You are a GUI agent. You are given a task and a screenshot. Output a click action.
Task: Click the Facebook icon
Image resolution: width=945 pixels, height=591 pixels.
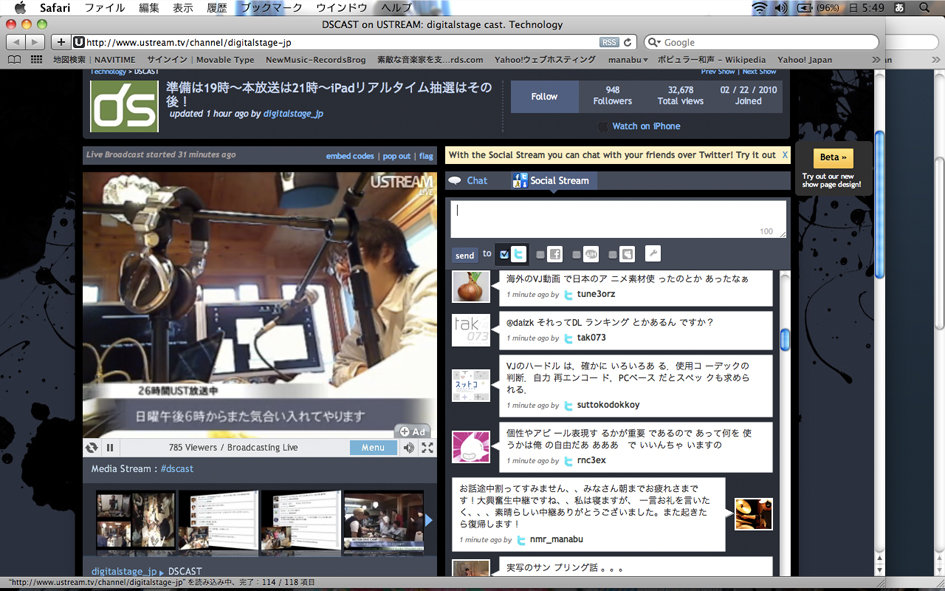pos(555,254)
